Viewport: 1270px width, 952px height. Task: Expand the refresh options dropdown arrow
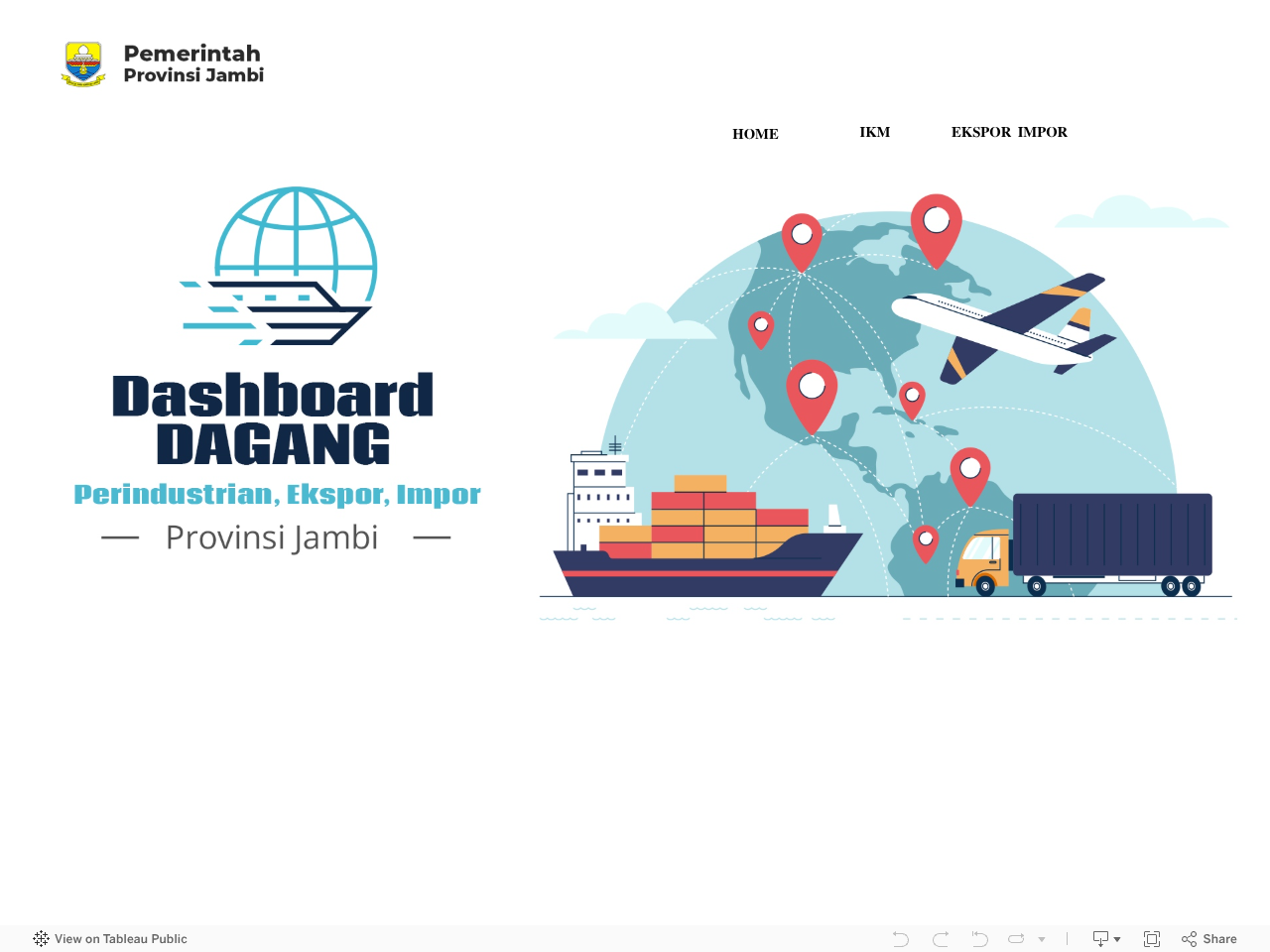[x=1042, y=939]
